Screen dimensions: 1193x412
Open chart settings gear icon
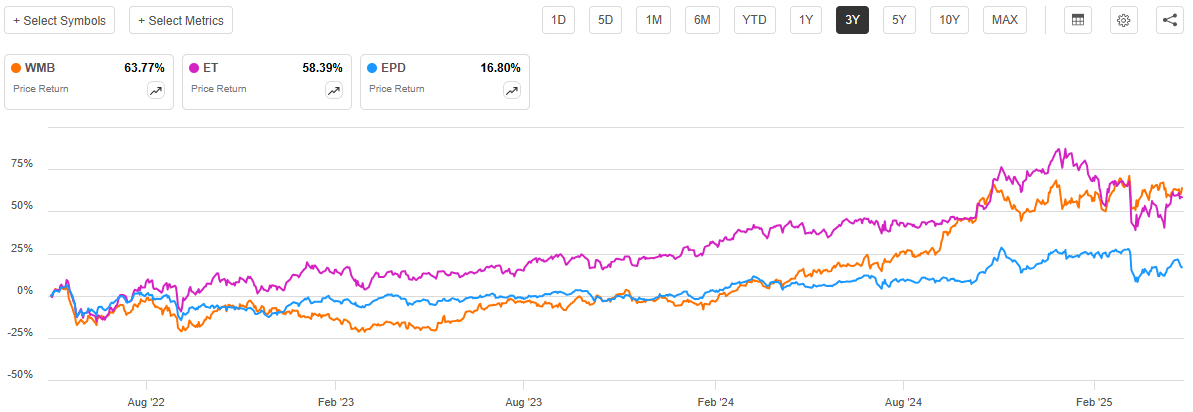[1124, 20]
